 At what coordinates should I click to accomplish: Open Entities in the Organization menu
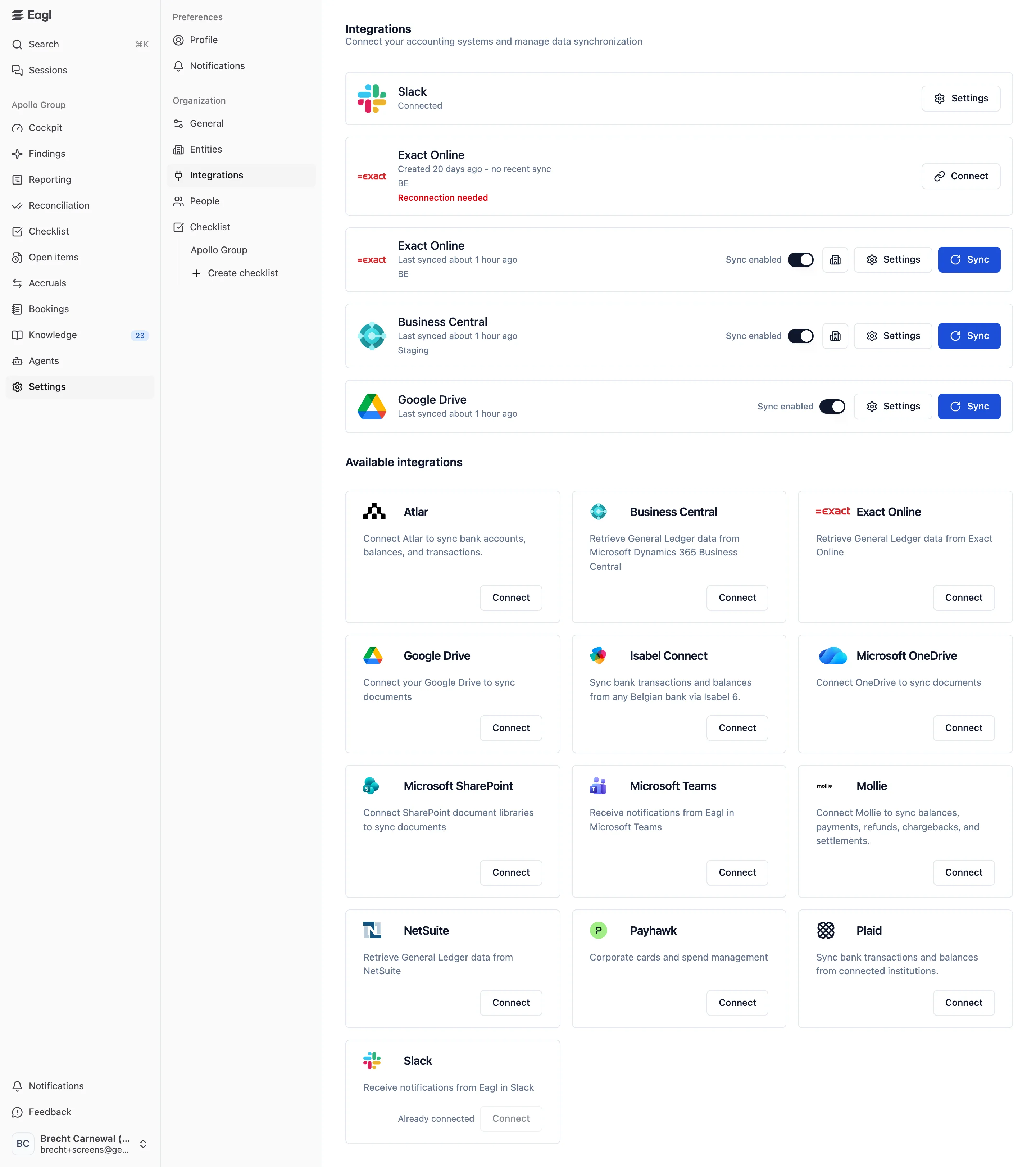[241, 150]
